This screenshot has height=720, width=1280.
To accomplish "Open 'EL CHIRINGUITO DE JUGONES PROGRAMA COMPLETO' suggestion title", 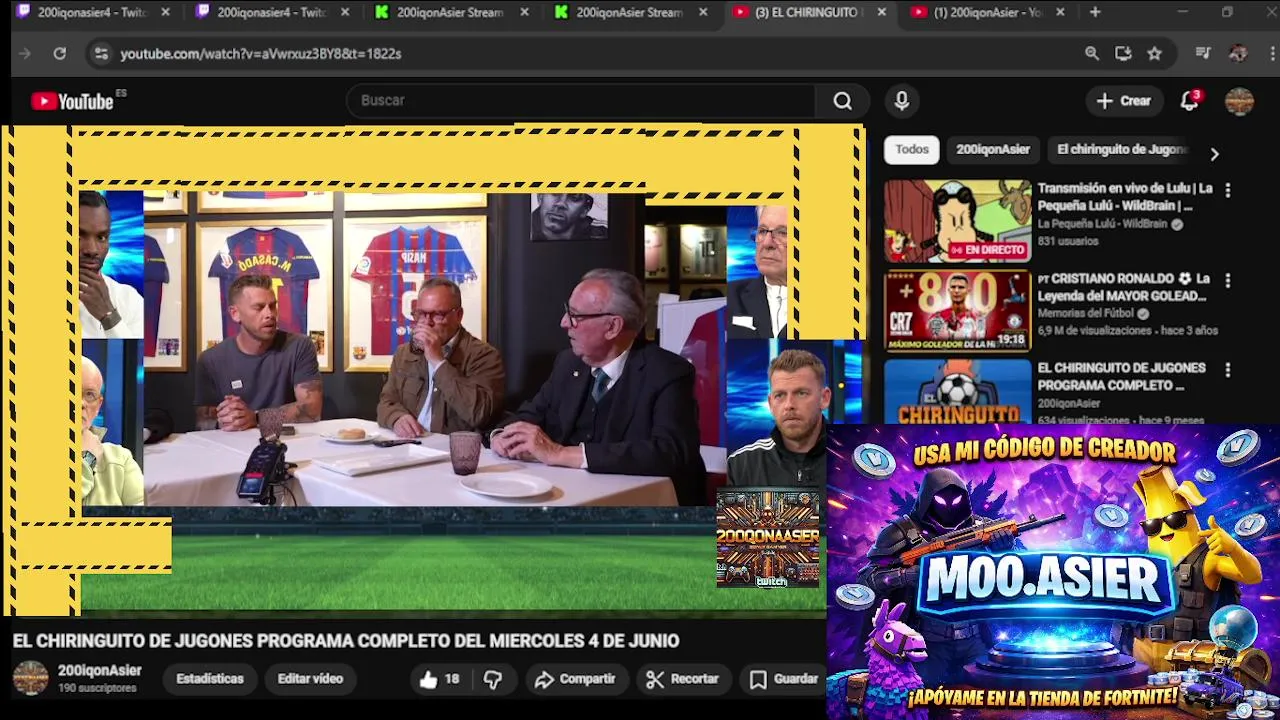I will [x=1121, y=377].
